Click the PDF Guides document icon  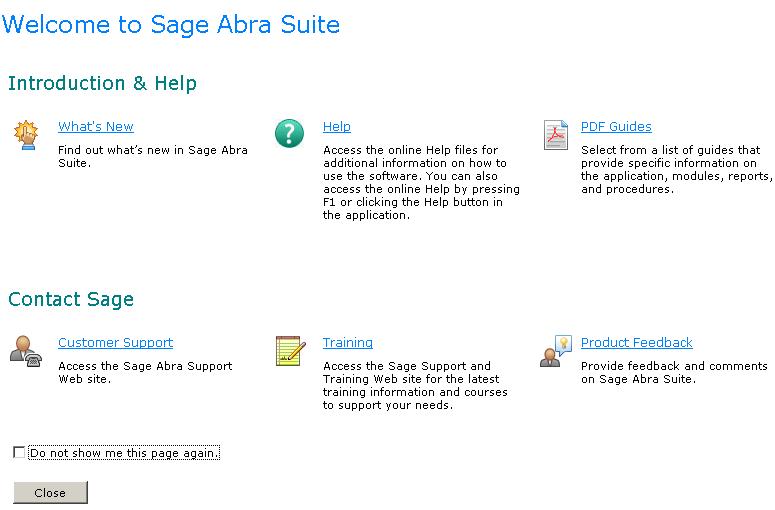point(555,134)
